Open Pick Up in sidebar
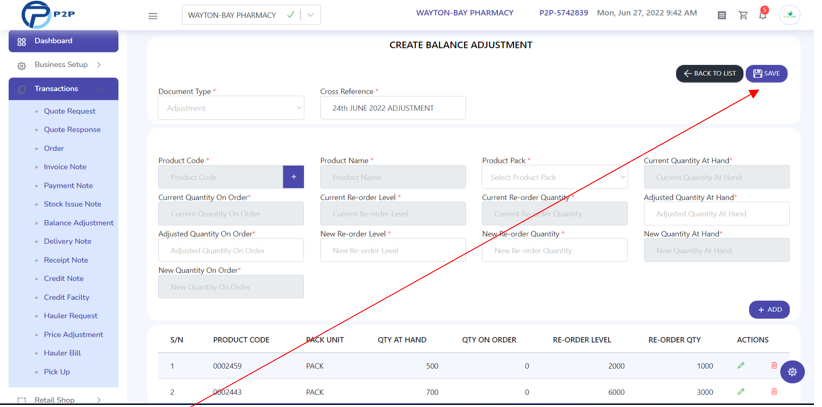Screen dimensions: 822x407 pos(57,372)
